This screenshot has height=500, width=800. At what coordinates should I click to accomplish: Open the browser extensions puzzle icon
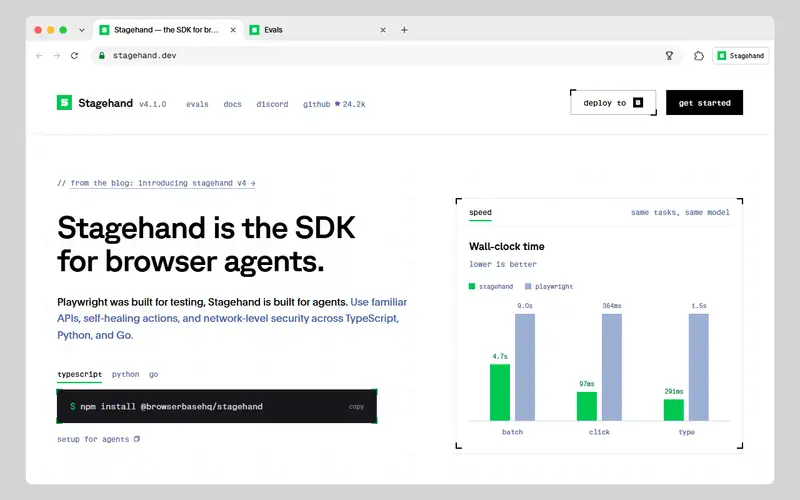(698, 56)
